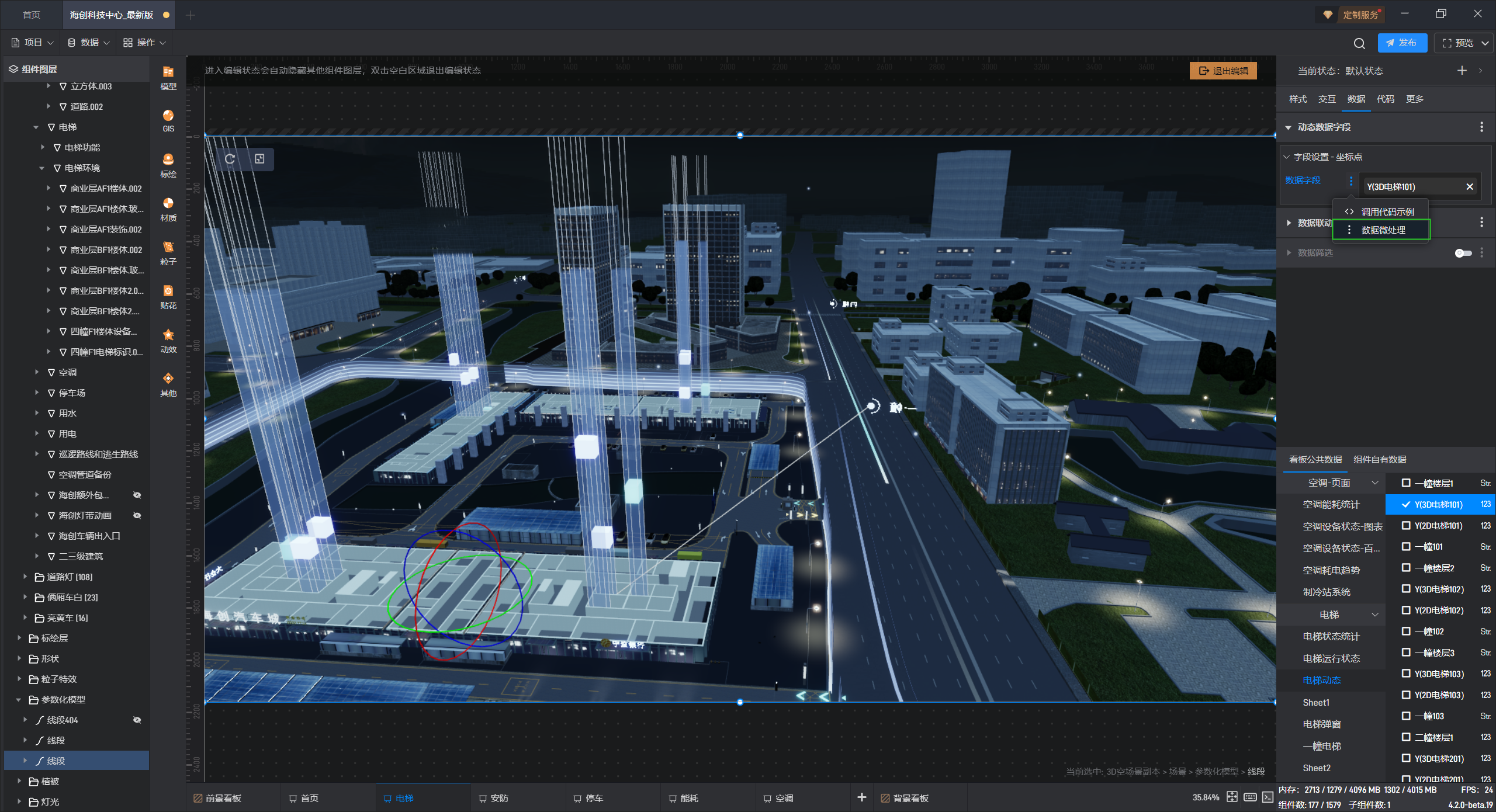Screen dimensions: 1496x812
Task: Click the 发布 publish button
Action: tap(1401, 43)
